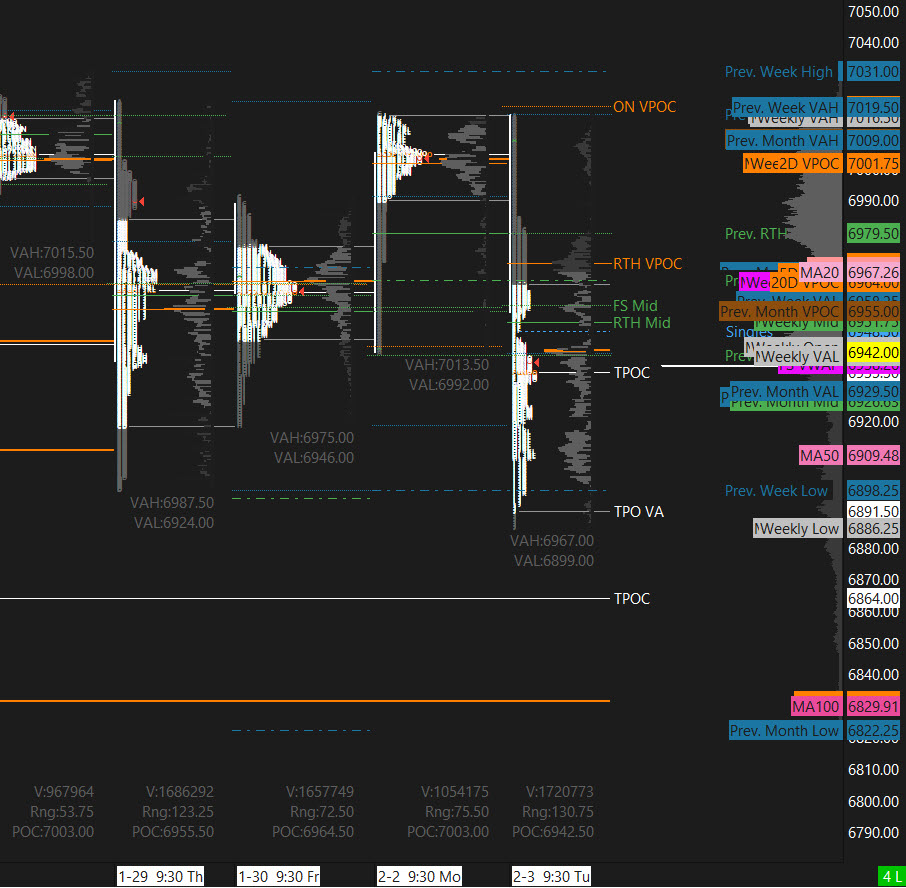Click the FS Mid line label
Viewport: 906px width, 888px height.
pos(635,306)
